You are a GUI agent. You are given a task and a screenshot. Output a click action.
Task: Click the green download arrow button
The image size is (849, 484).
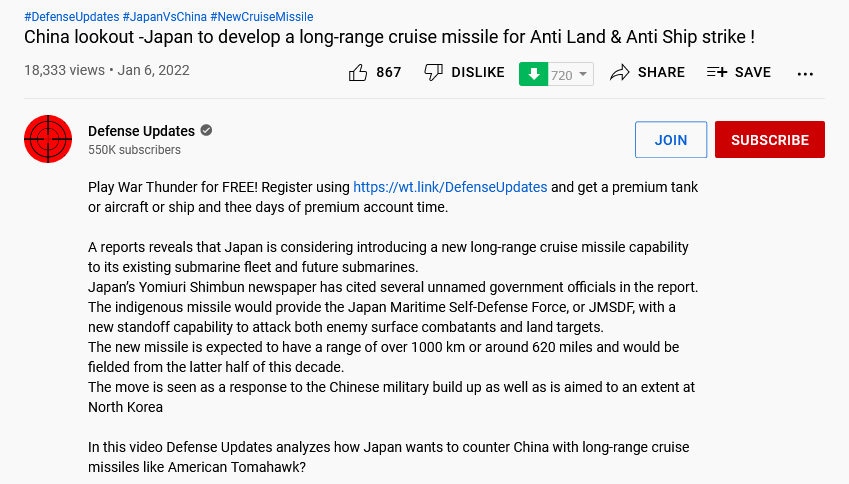coord(533,74)
